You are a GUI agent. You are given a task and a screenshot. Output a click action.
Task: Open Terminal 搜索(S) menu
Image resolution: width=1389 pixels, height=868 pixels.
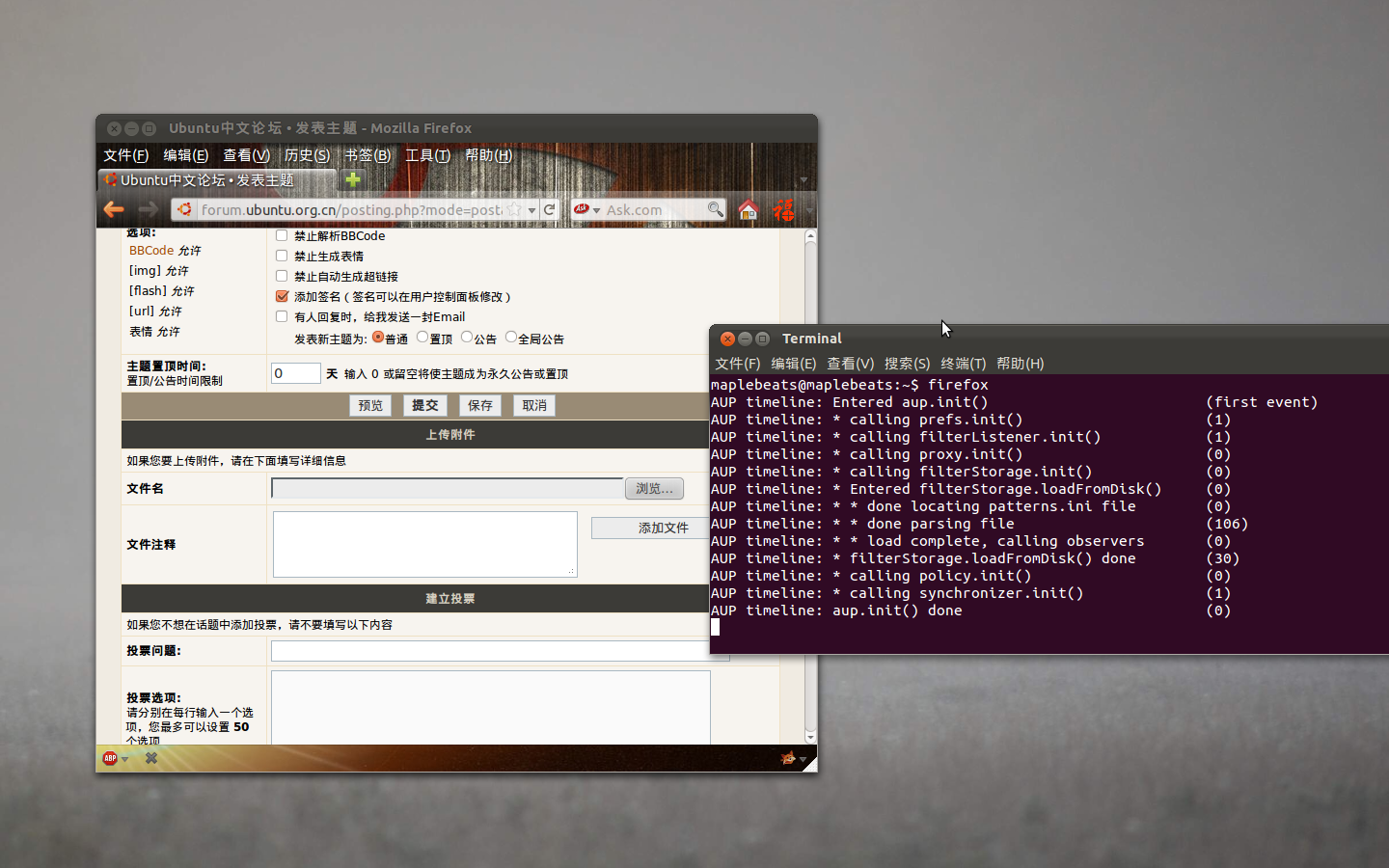pyautogui.click(x=907, y=364)
